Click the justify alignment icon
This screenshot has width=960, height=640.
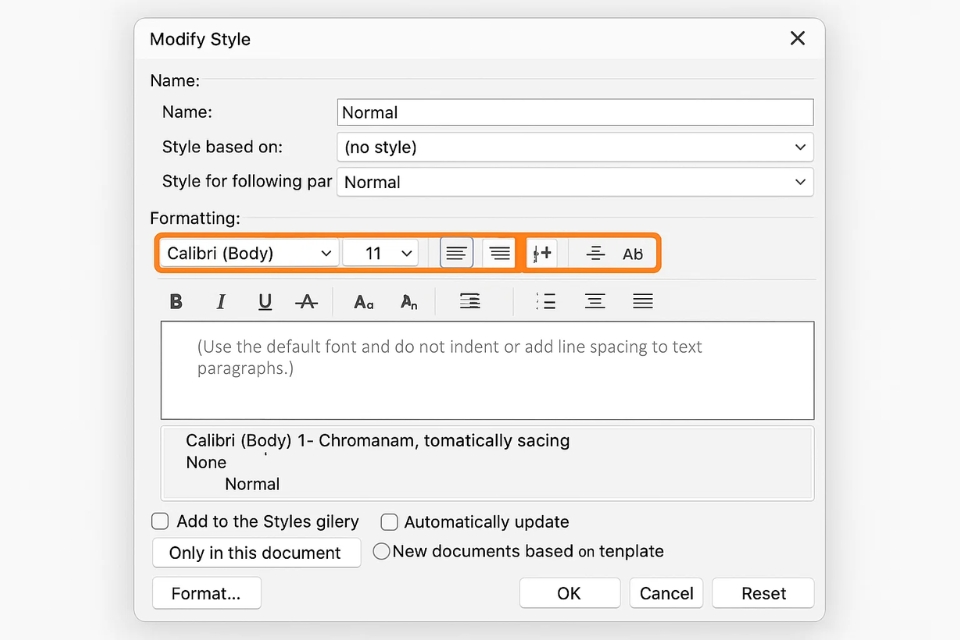[643, 302]
